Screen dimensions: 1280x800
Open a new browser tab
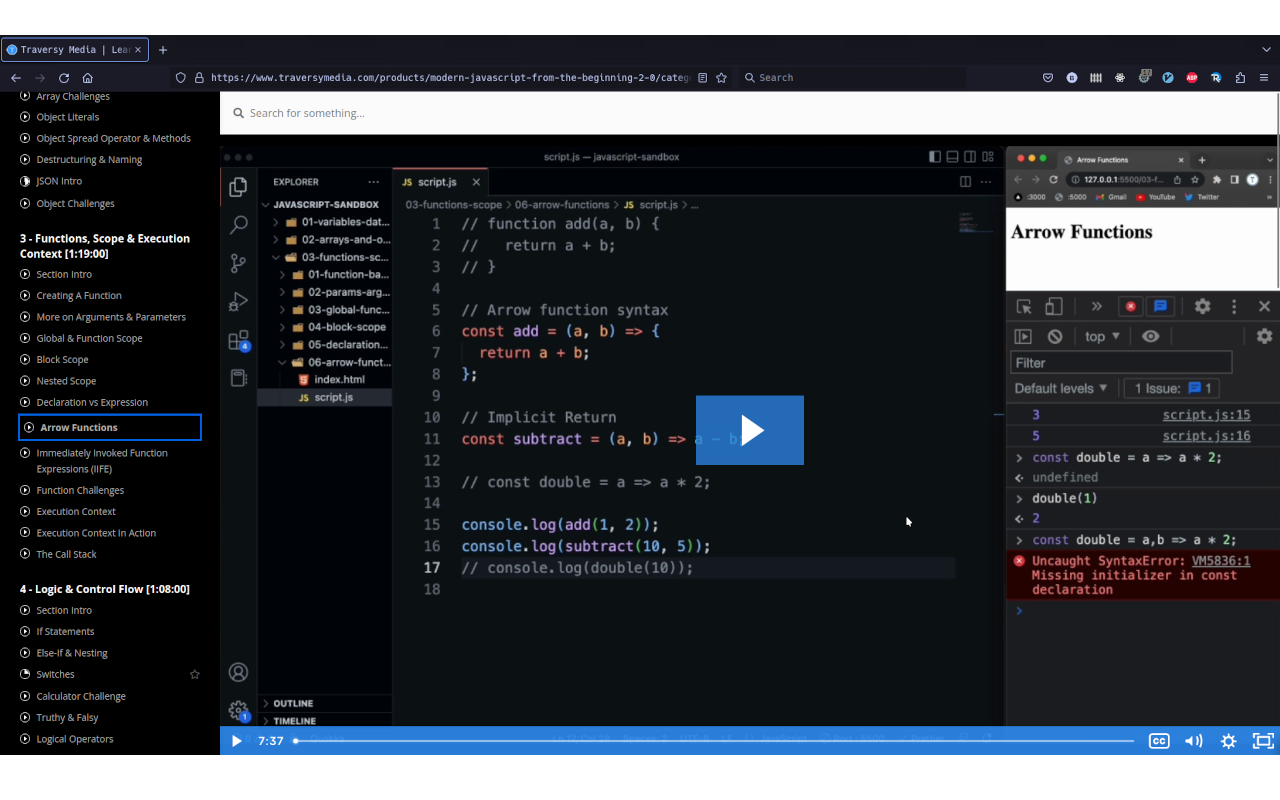[x=163, y=50]
